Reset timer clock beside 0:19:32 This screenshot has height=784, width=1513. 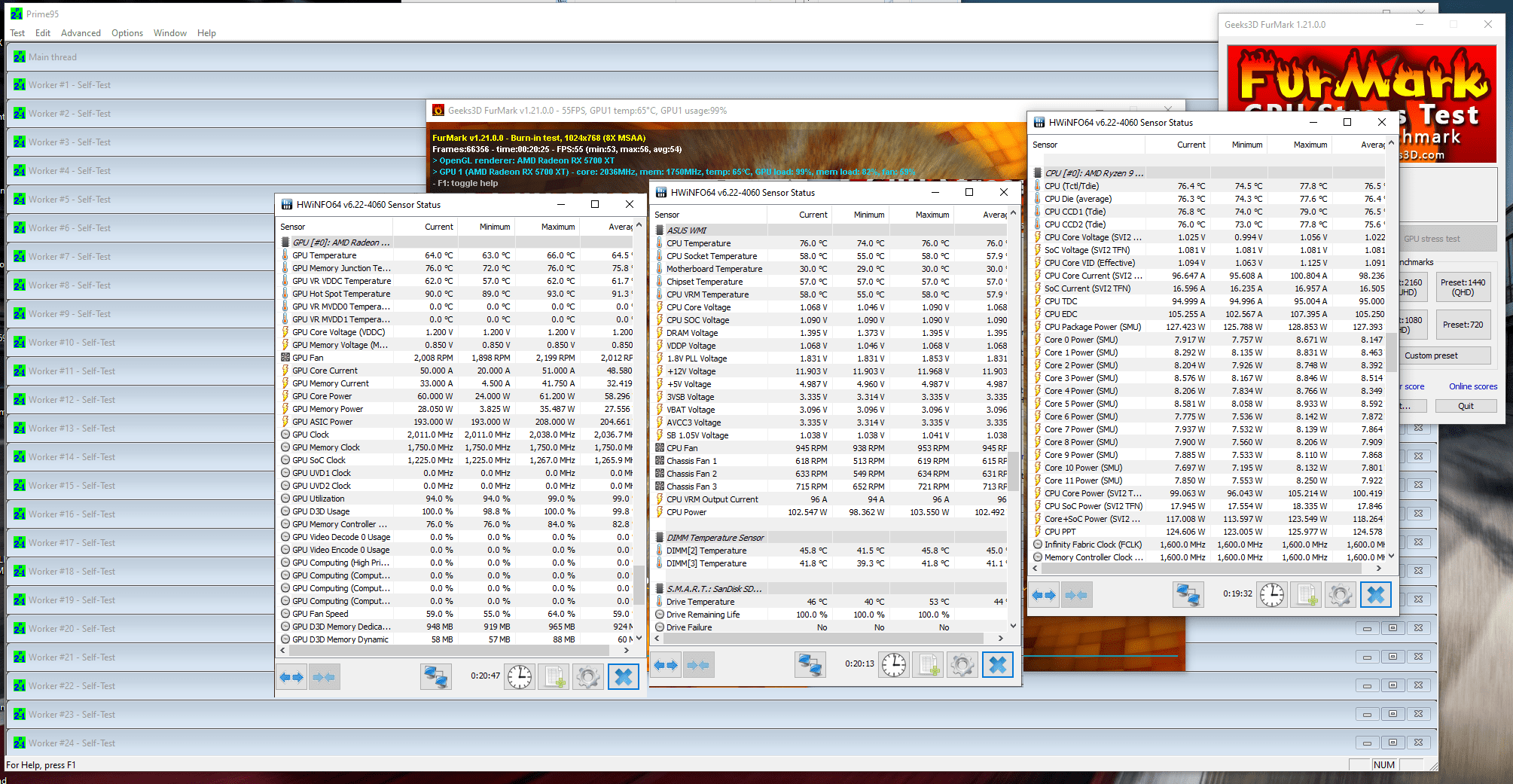[1272, 595]
